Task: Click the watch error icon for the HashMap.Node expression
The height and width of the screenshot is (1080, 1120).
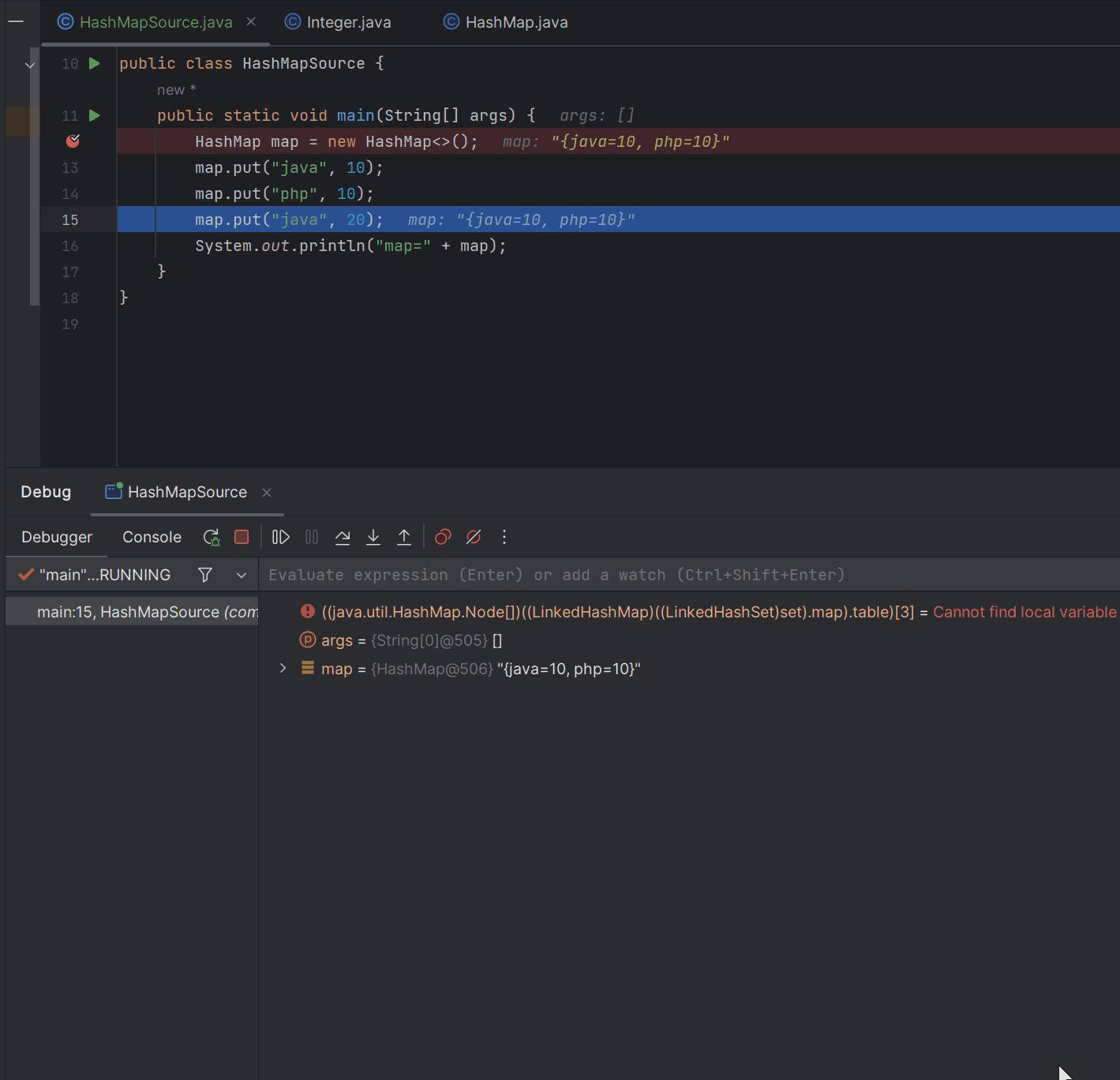Action: click(x=308, y=611)
